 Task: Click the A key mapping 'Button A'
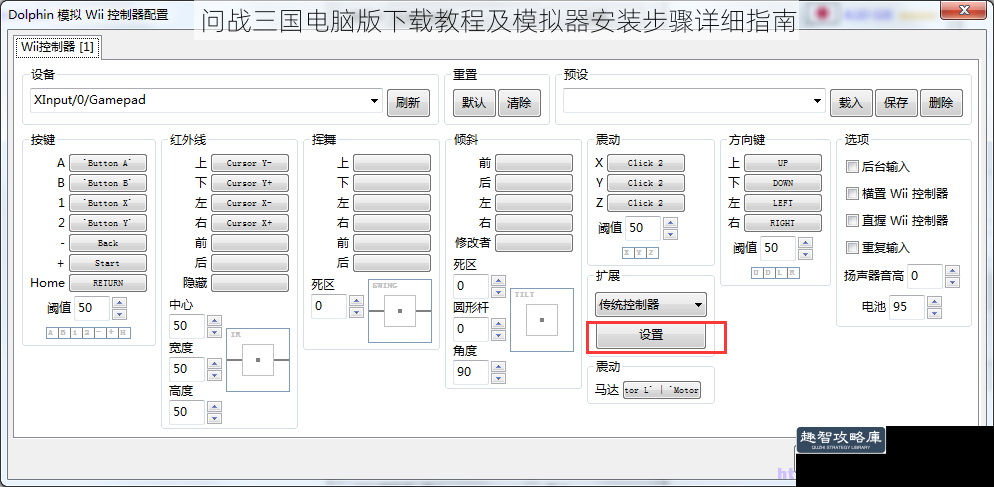108,163
